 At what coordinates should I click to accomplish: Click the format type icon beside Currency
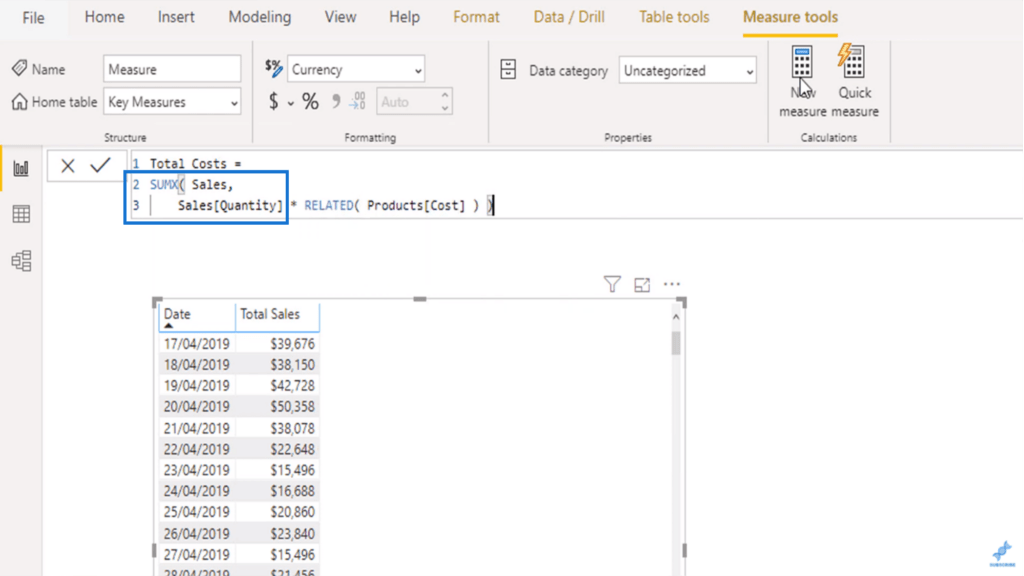274,68
